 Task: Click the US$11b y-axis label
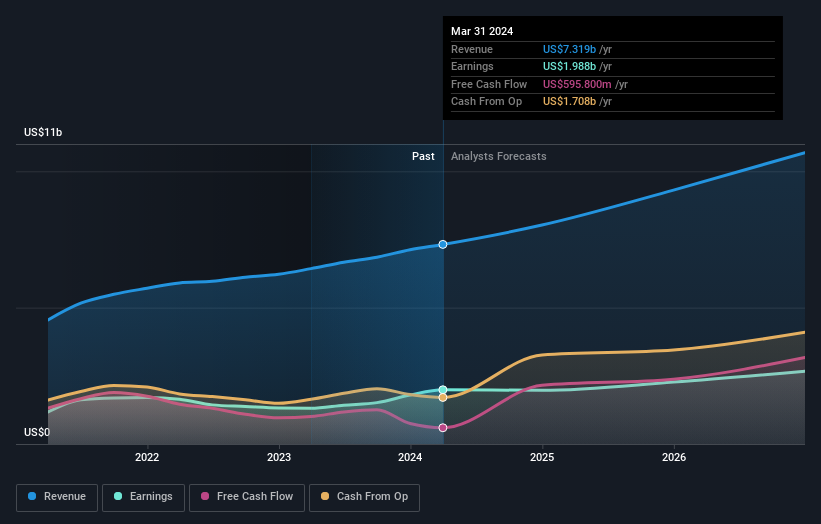(43, 132)
